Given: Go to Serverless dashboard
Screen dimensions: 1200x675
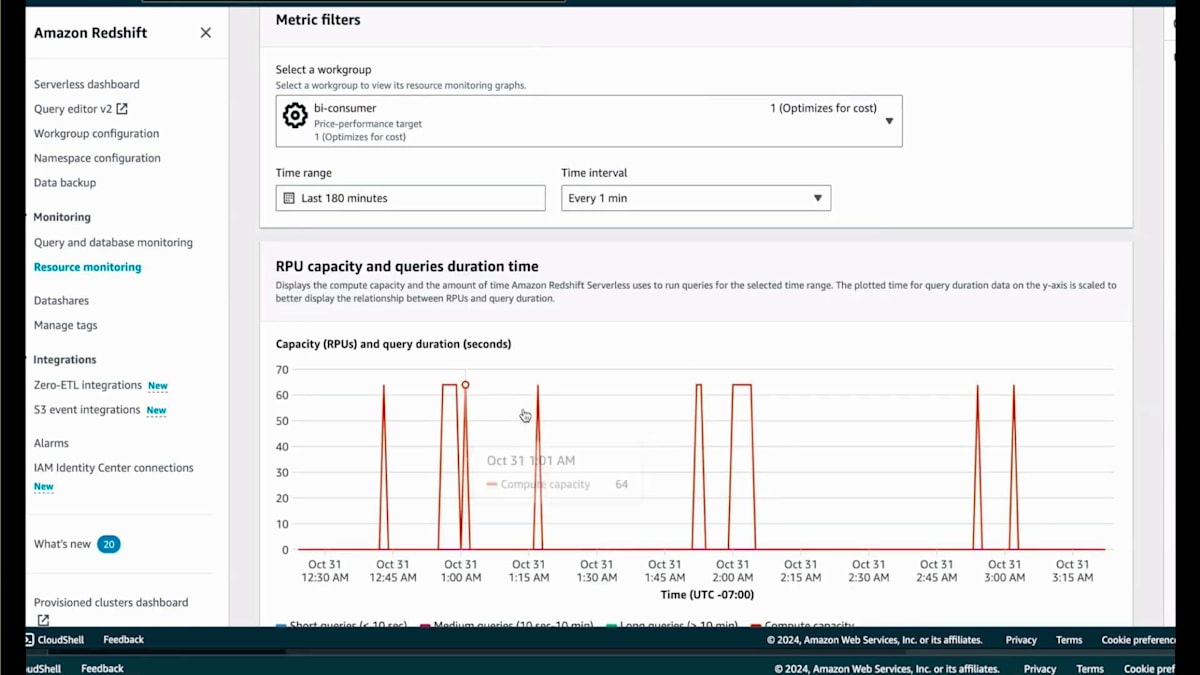Looking at the screenshot, I should coord(87,84).
